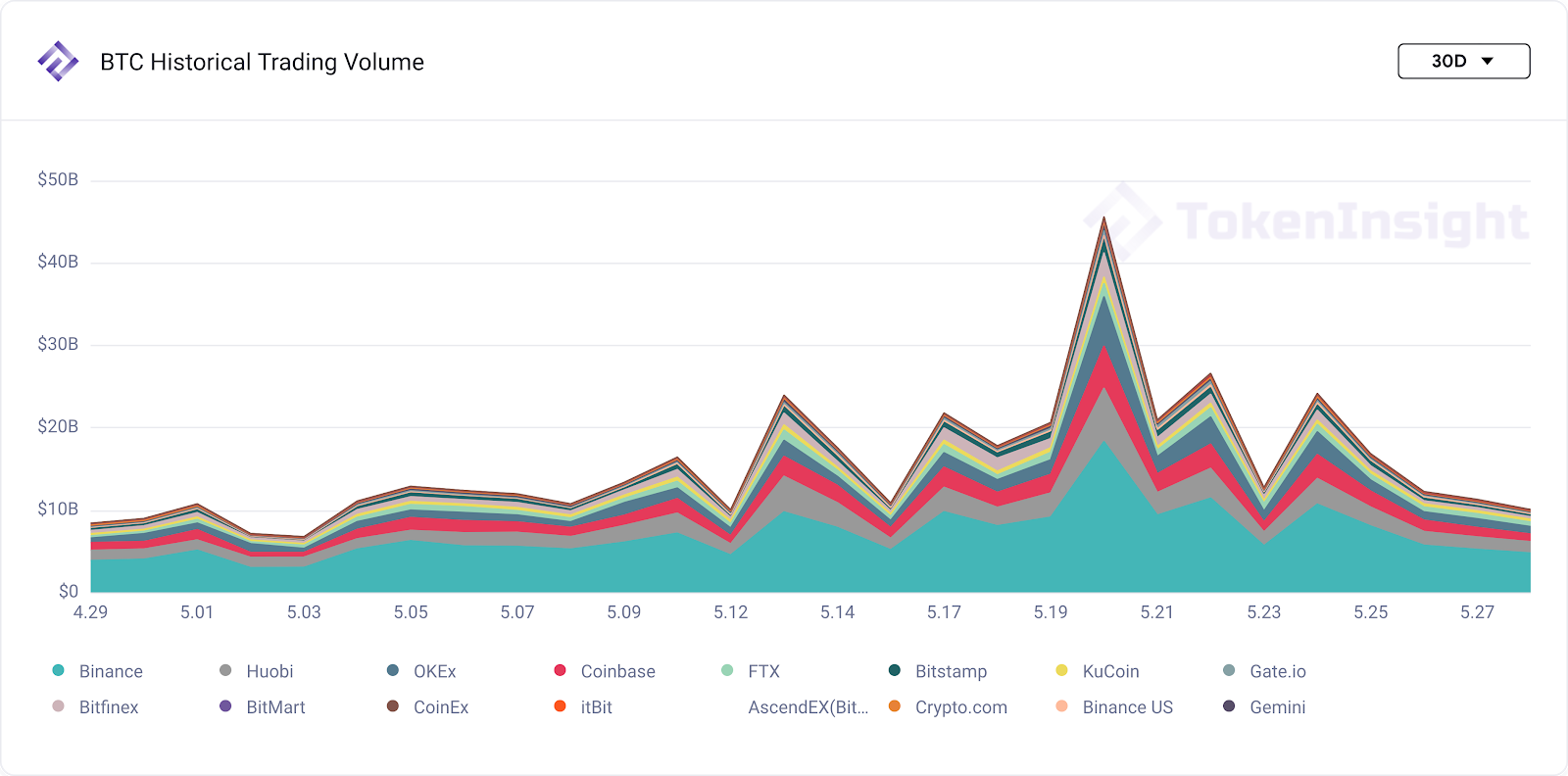The image size is (1568, 776).
Task: Open the 30D time range dropdown
Action: pyautogui.click(x=1463, y=61)
